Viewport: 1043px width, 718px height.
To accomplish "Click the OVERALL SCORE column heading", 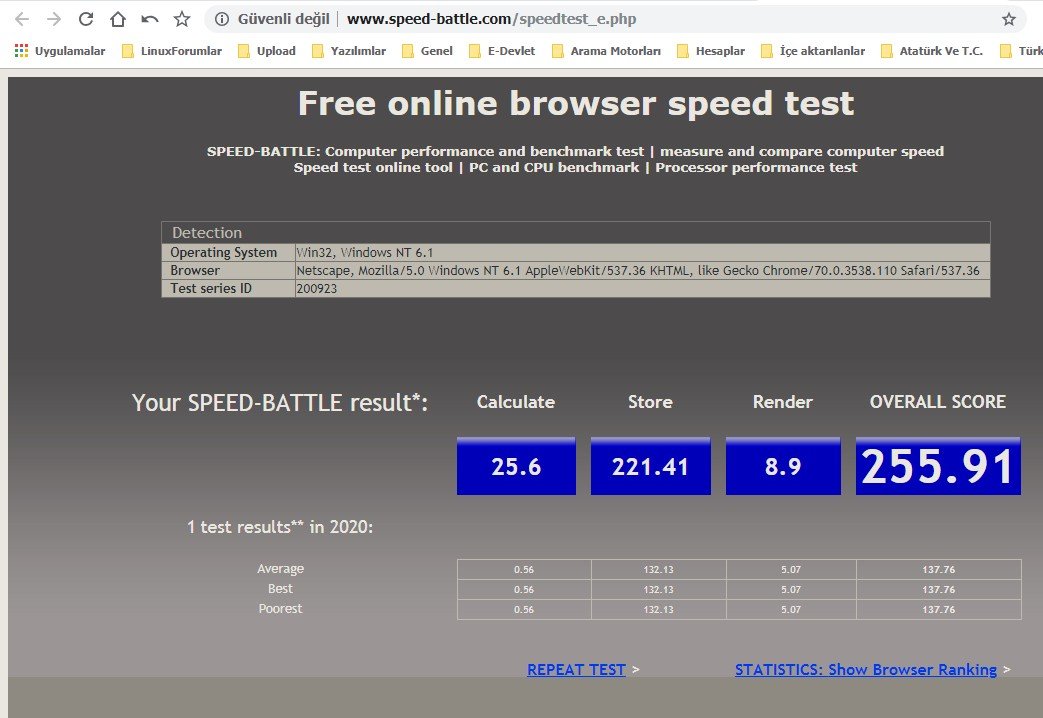I will pos(938,402).
